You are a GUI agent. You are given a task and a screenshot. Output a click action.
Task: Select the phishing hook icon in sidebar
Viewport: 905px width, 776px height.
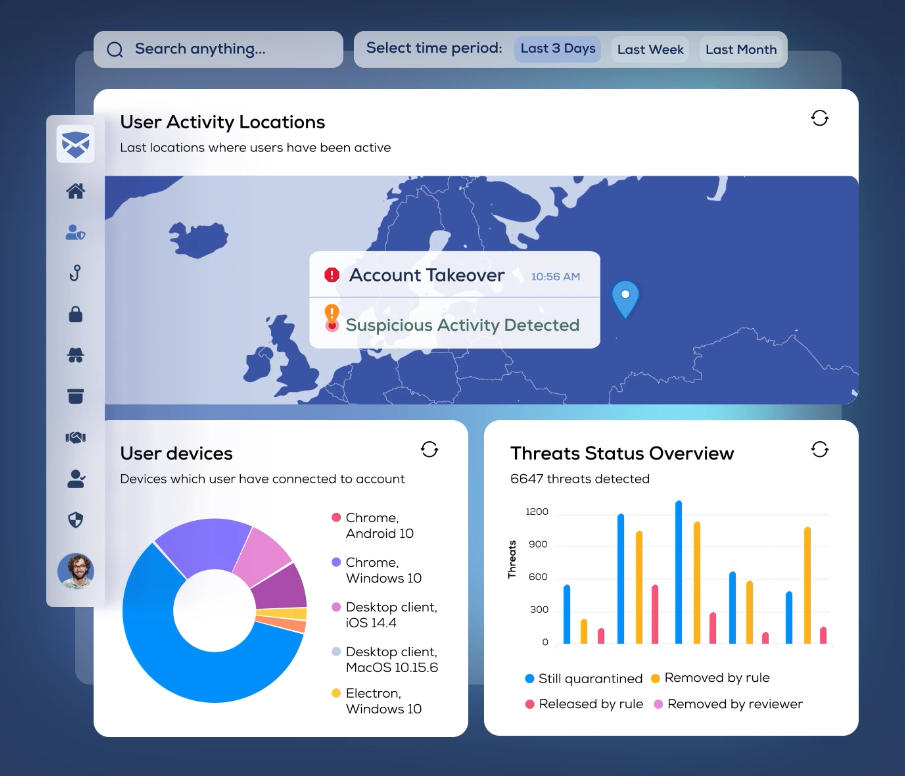click(x=76, y=273)
